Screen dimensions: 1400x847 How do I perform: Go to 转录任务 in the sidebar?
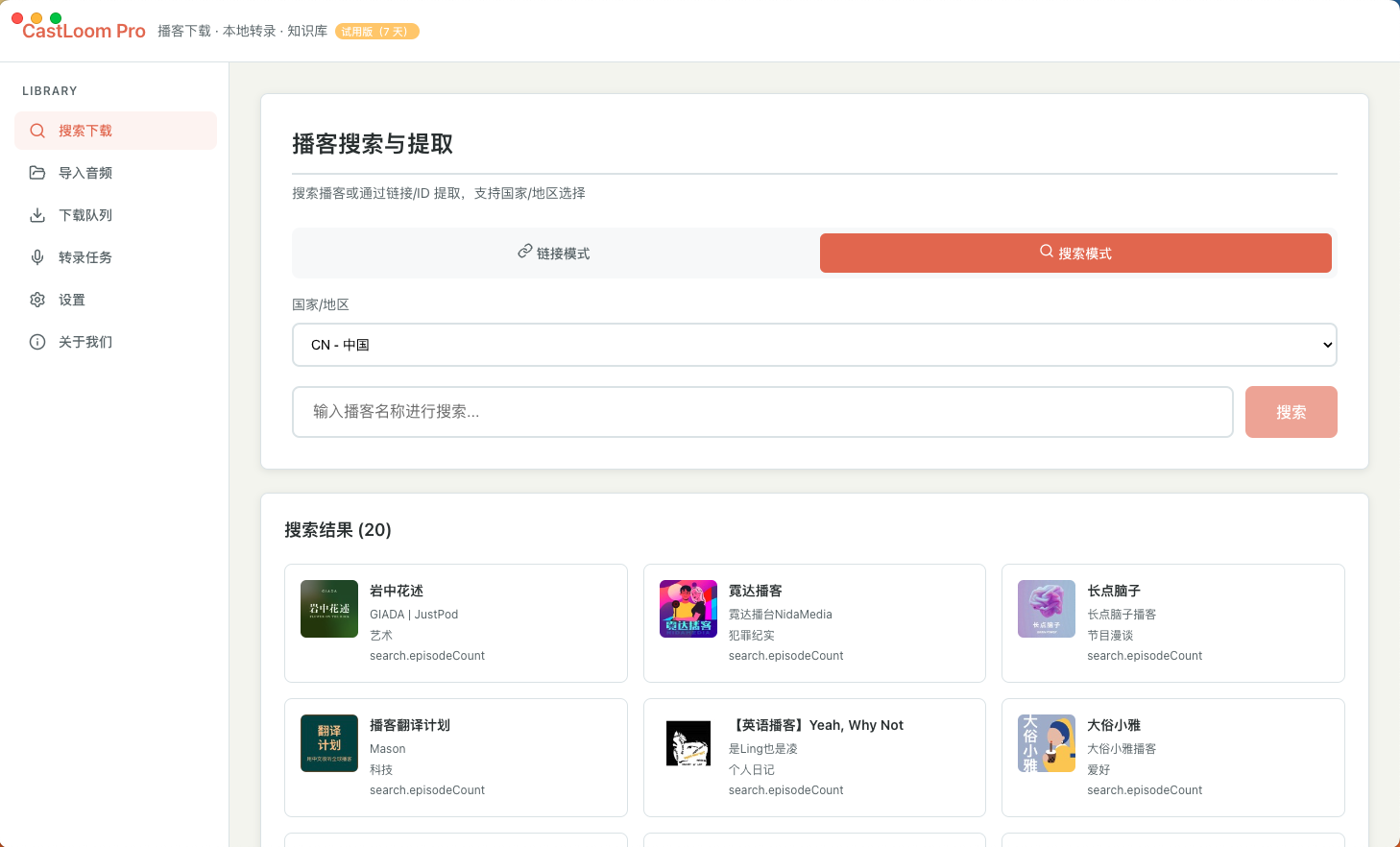pos(115,257)
